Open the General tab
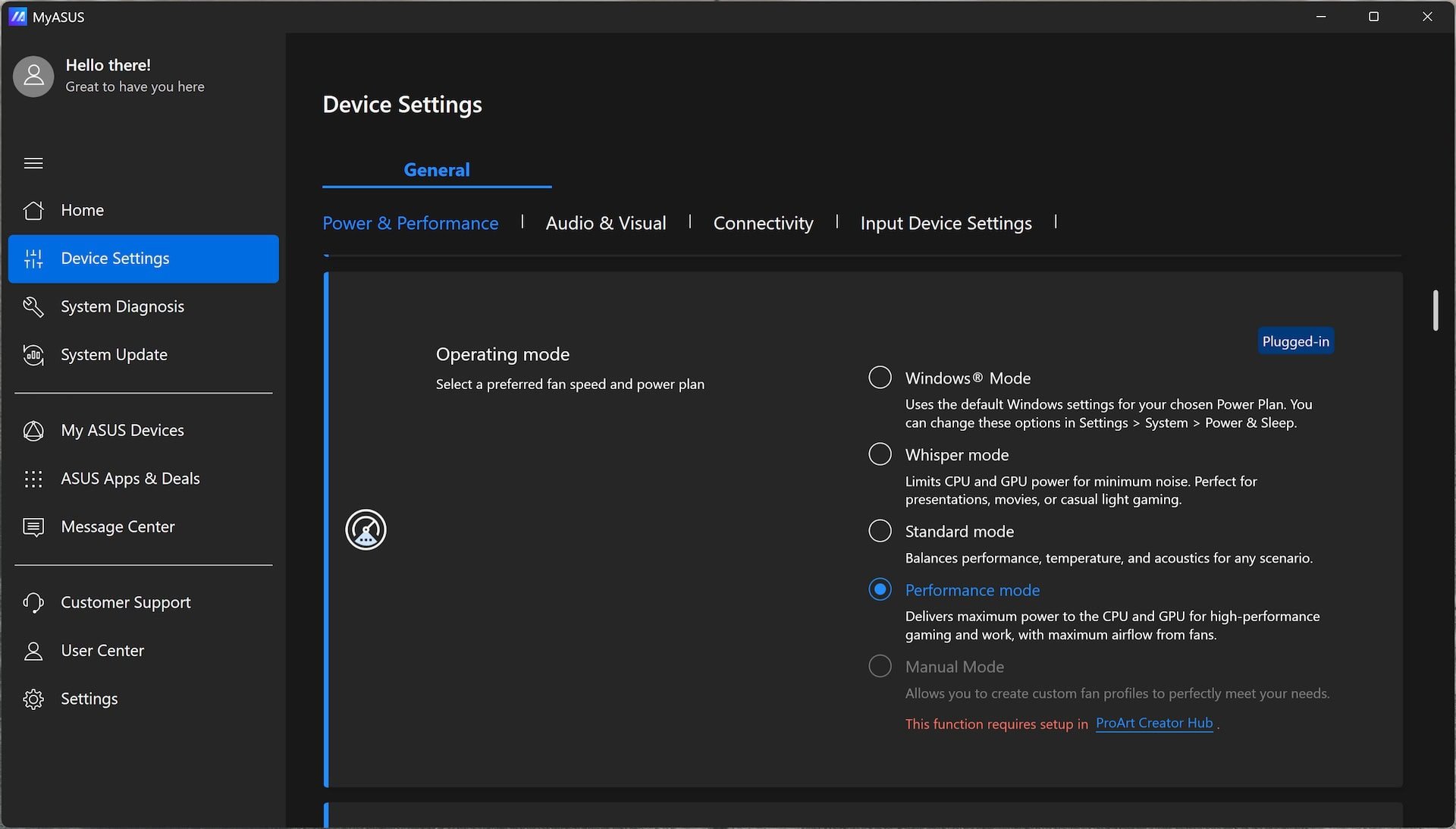This screenshot has height=829, width=1456. tap(437, 170)
